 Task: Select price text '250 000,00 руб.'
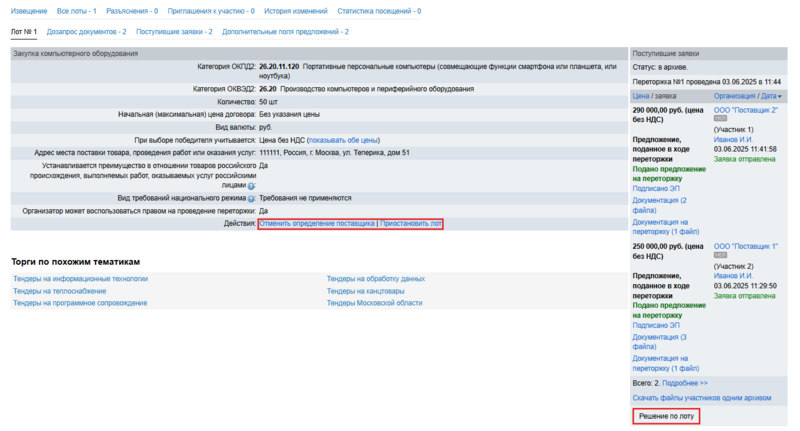coord(657,246)
